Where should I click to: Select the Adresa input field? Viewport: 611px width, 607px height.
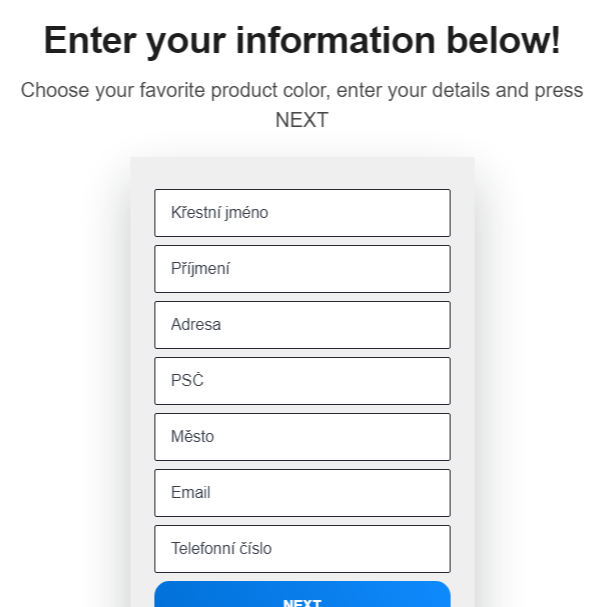302,325
